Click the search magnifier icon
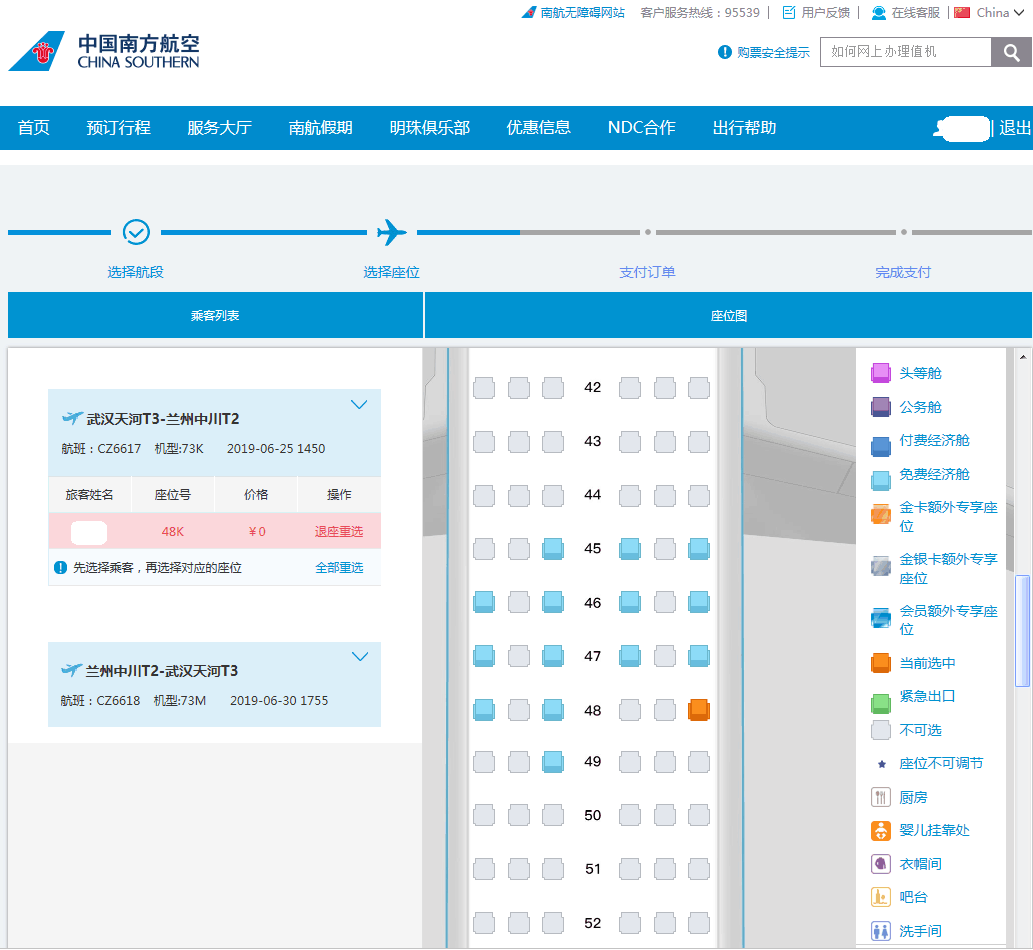Viewport: 1033px width, 950px height. pos(1010,52)
